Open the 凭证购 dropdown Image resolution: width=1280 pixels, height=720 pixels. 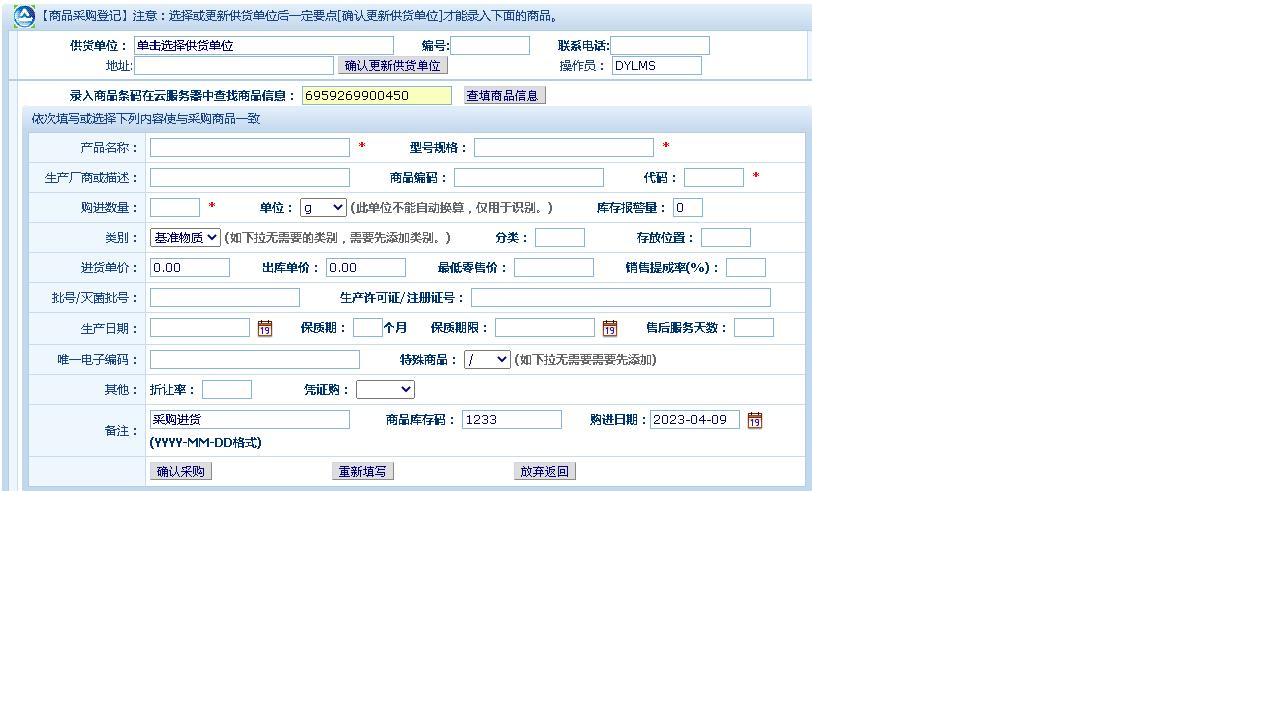pyautogui.click(x=385, y=389)
